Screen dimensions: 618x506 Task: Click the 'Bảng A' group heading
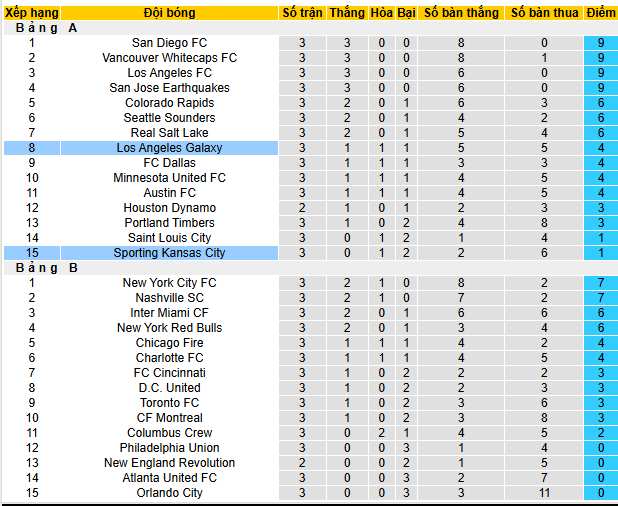pos(47,28)
